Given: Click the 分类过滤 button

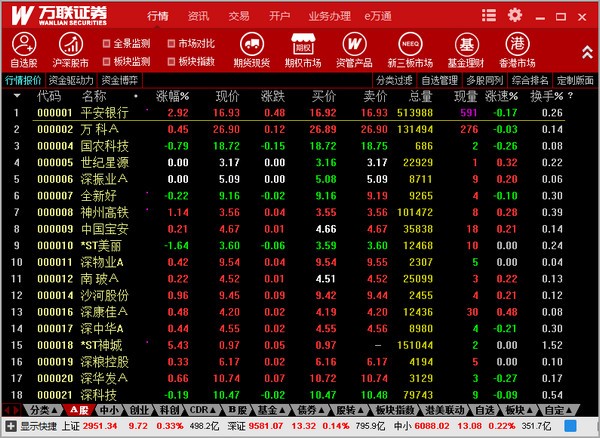Looking at the screenshot, I should point(394,80).
